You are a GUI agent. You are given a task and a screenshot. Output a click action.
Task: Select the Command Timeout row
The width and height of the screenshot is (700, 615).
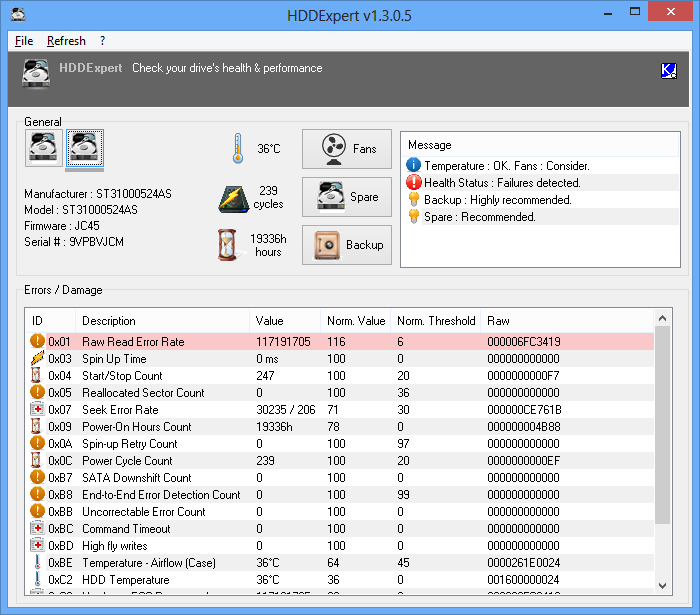point(340,528)
